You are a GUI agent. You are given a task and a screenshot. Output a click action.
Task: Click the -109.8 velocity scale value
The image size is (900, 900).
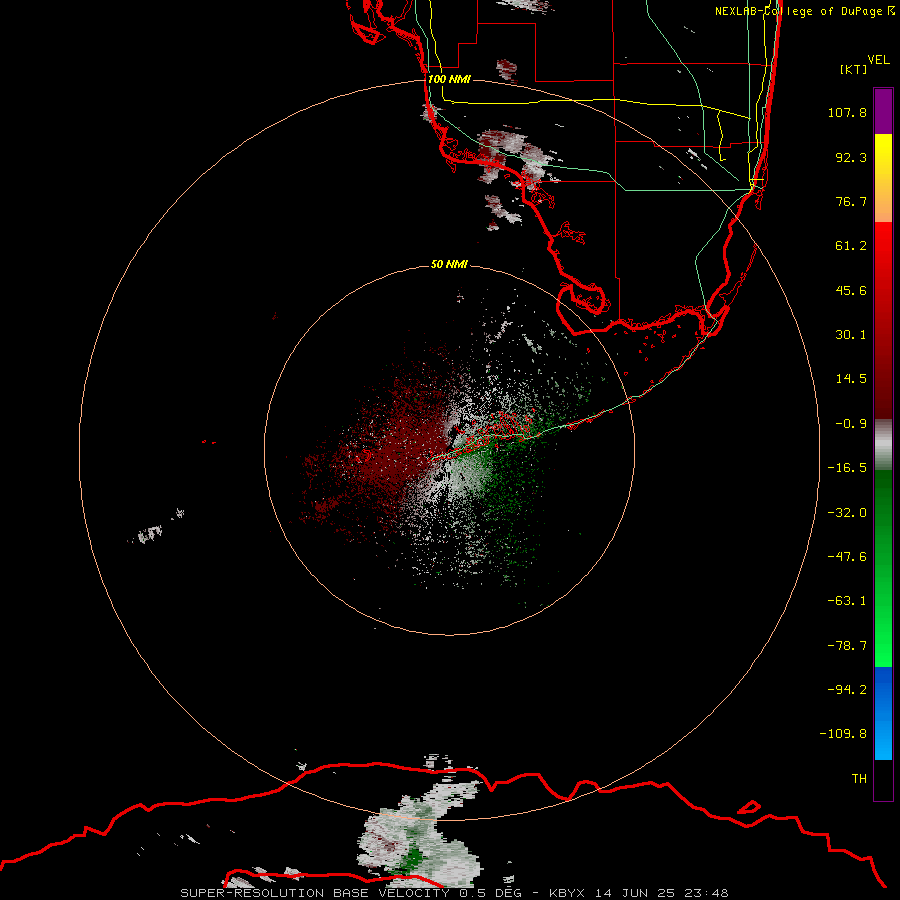tap(843, 734)
